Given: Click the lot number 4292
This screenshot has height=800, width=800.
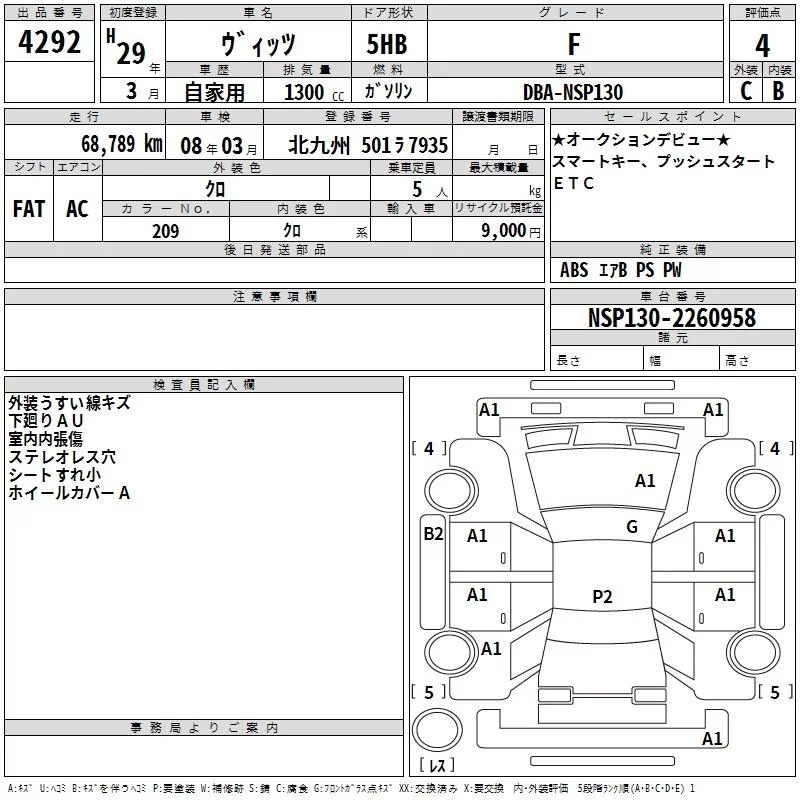Looking at the screenshot, I should tap(49, 42).
